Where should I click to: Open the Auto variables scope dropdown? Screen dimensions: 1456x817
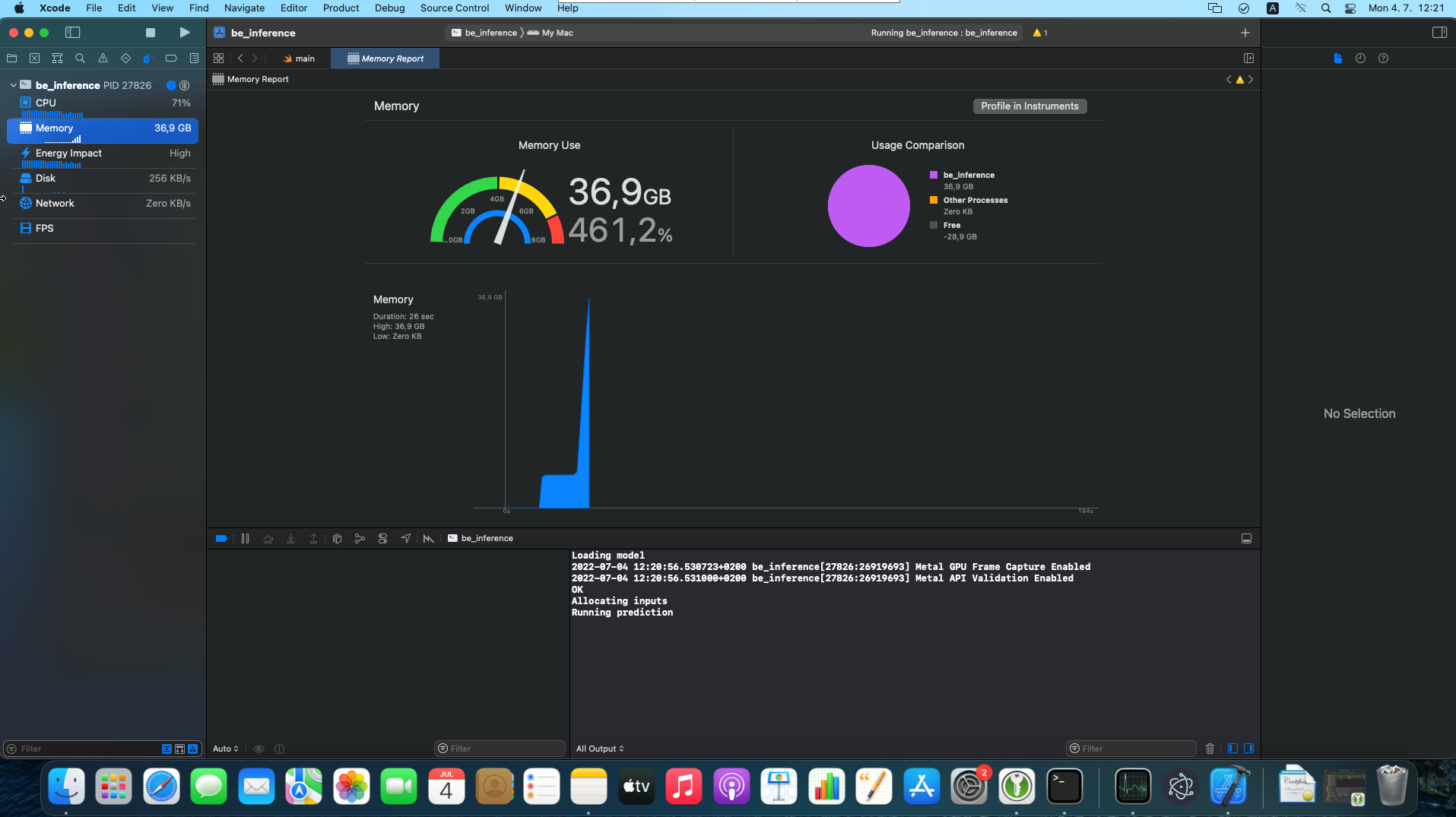(226, 749)
